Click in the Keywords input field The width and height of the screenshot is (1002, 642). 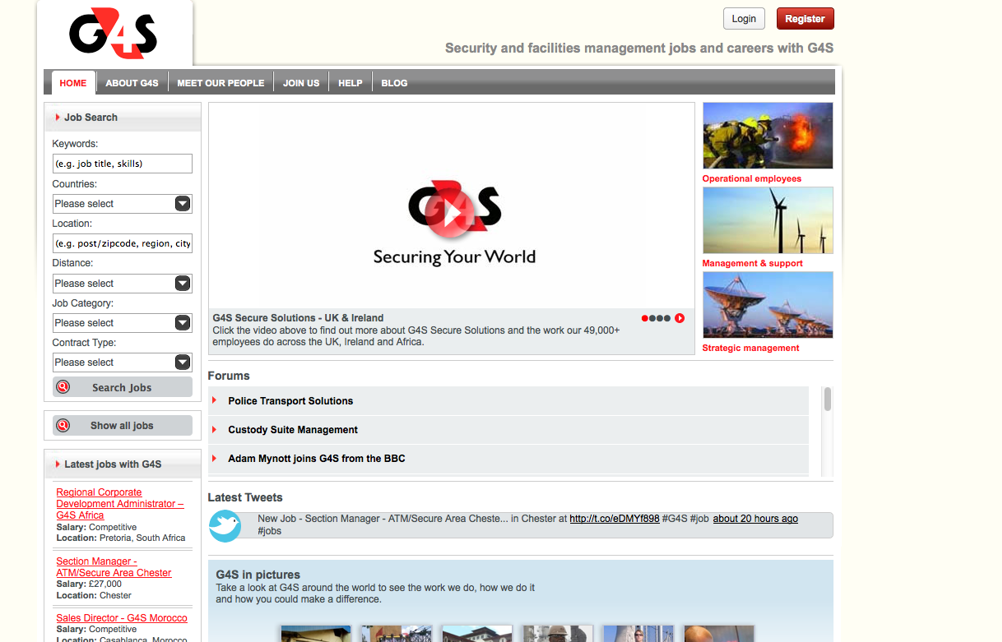point(122,164)
